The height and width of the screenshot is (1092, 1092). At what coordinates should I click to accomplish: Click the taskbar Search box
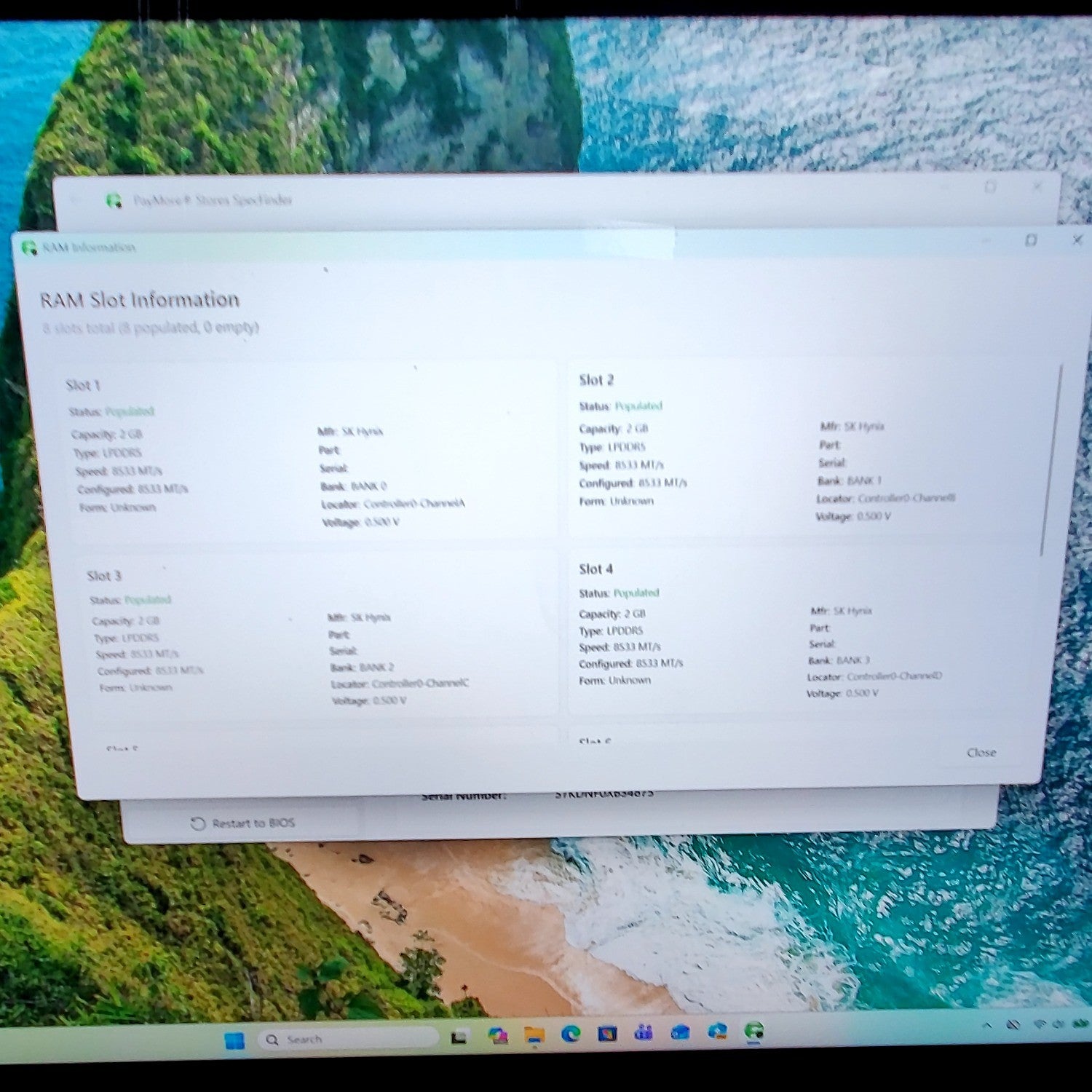pyautogui.click(x=348, y=1039)
